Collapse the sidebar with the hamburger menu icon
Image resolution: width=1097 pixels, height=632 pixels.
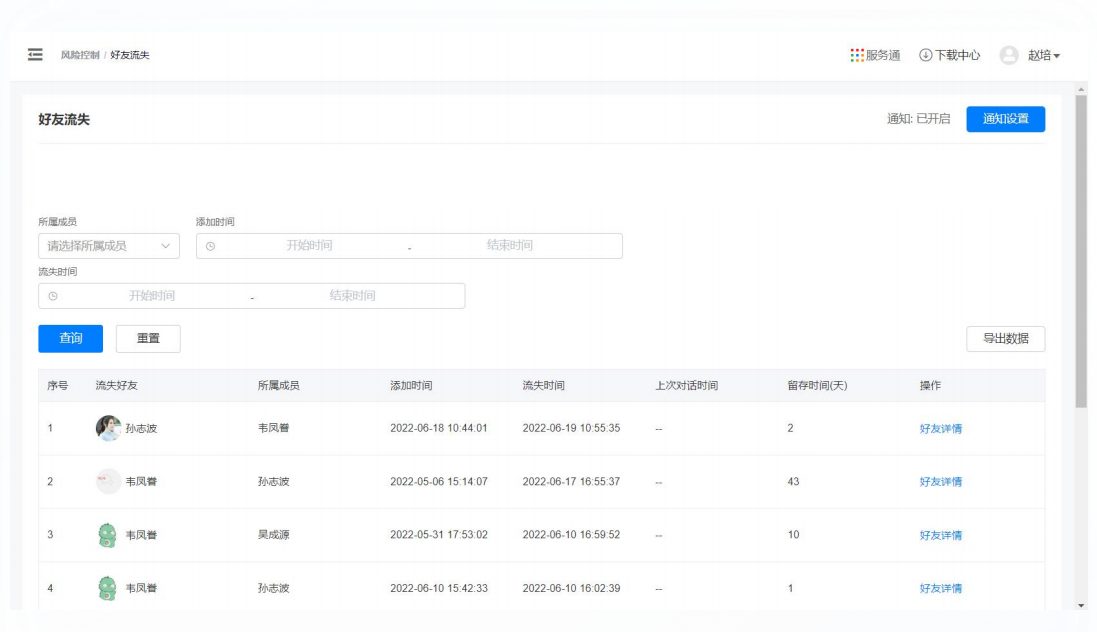tap(35, 55)
